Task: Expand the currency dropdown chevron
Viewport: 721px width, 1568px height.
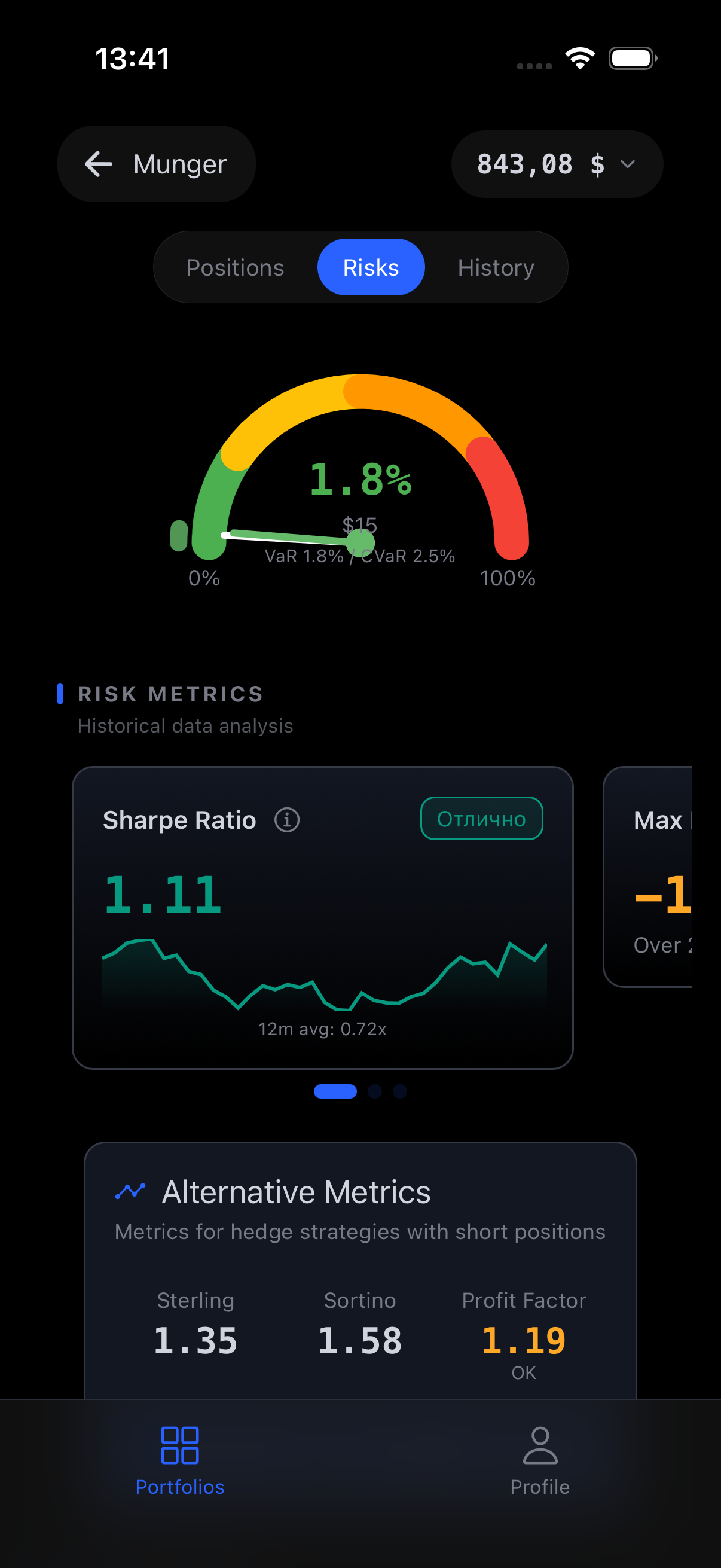Action: [627, 164]
